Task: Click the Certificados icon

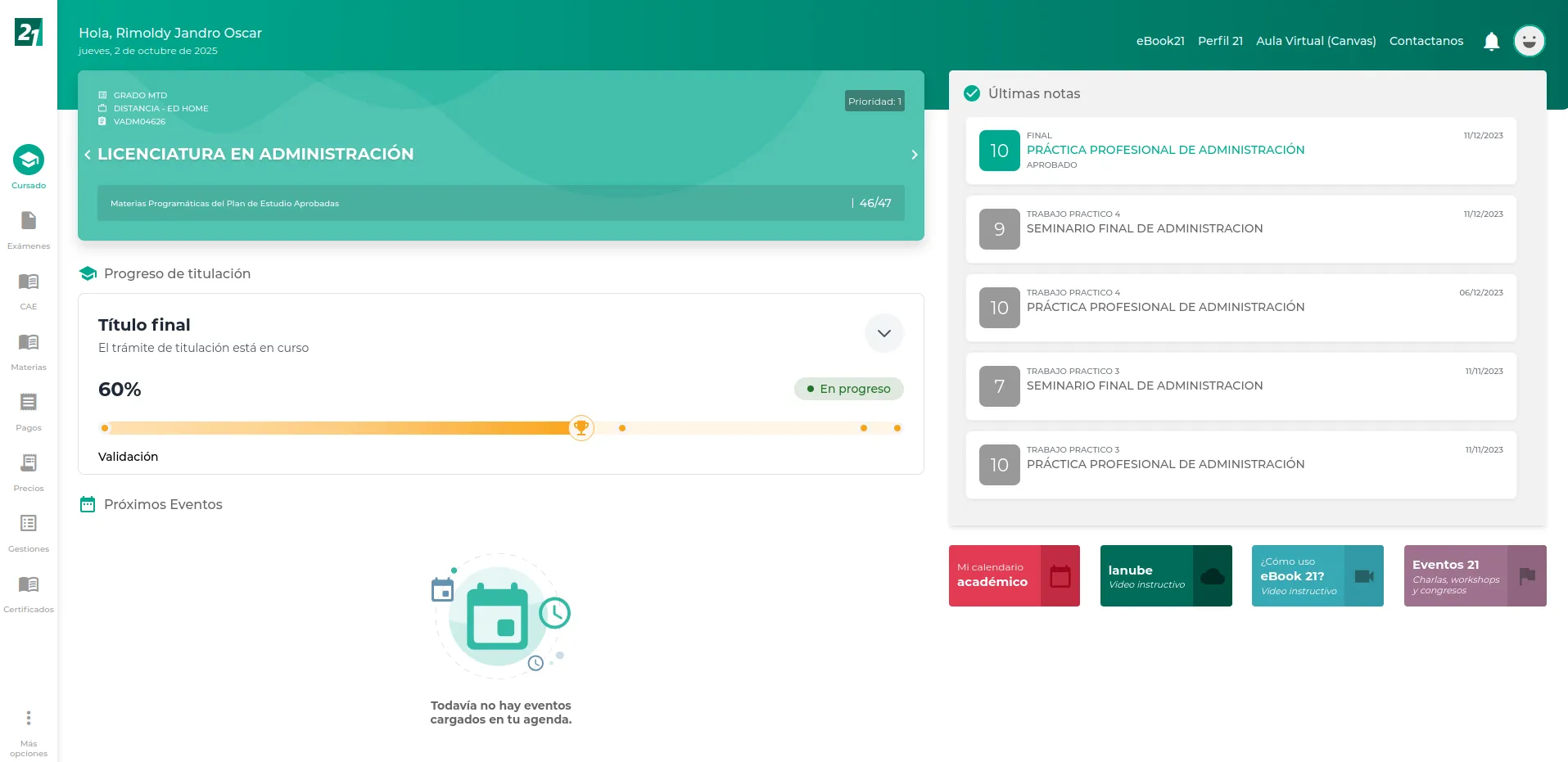Action: [x=29, y=584]
